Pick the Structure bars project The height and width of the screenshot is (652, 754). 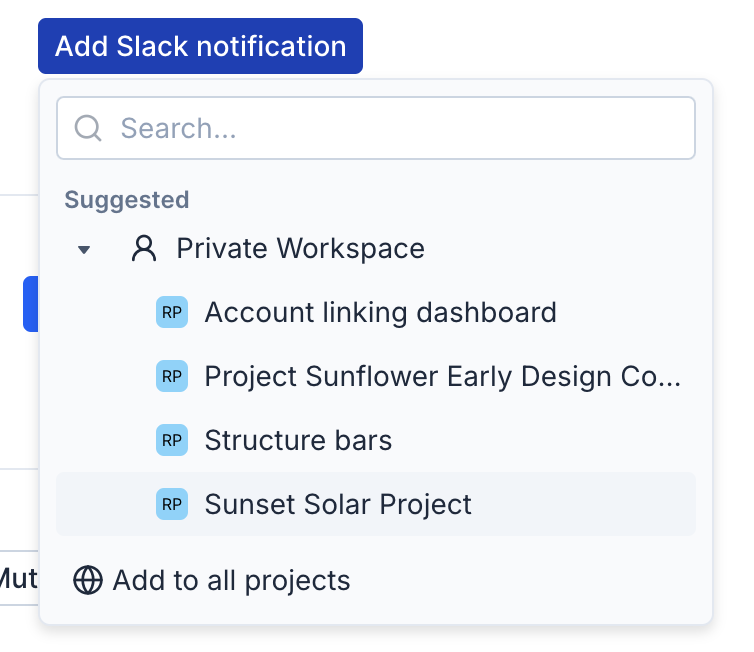point(298,441)
